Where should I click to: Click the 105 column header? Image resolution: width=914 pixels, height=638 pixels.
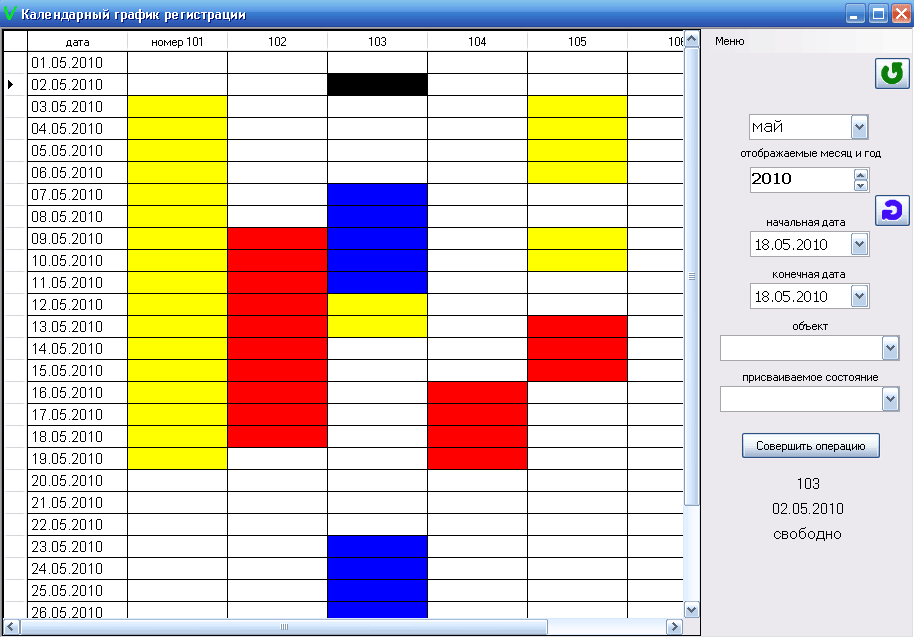pos(577,42)
